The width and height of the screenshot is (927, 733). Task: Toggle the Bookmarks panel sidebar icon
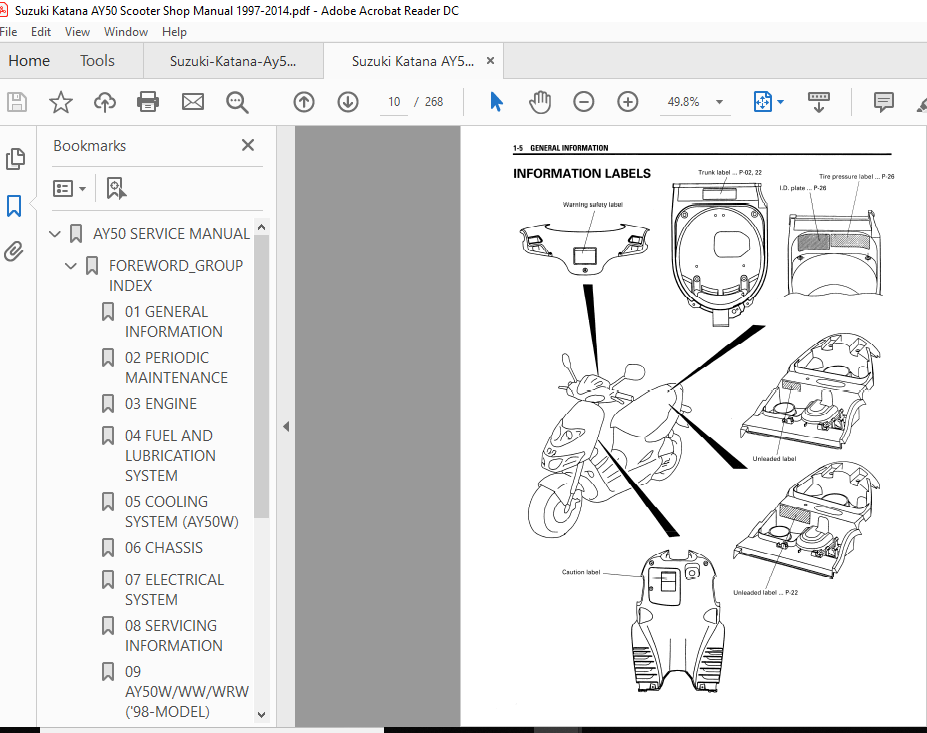14,206
